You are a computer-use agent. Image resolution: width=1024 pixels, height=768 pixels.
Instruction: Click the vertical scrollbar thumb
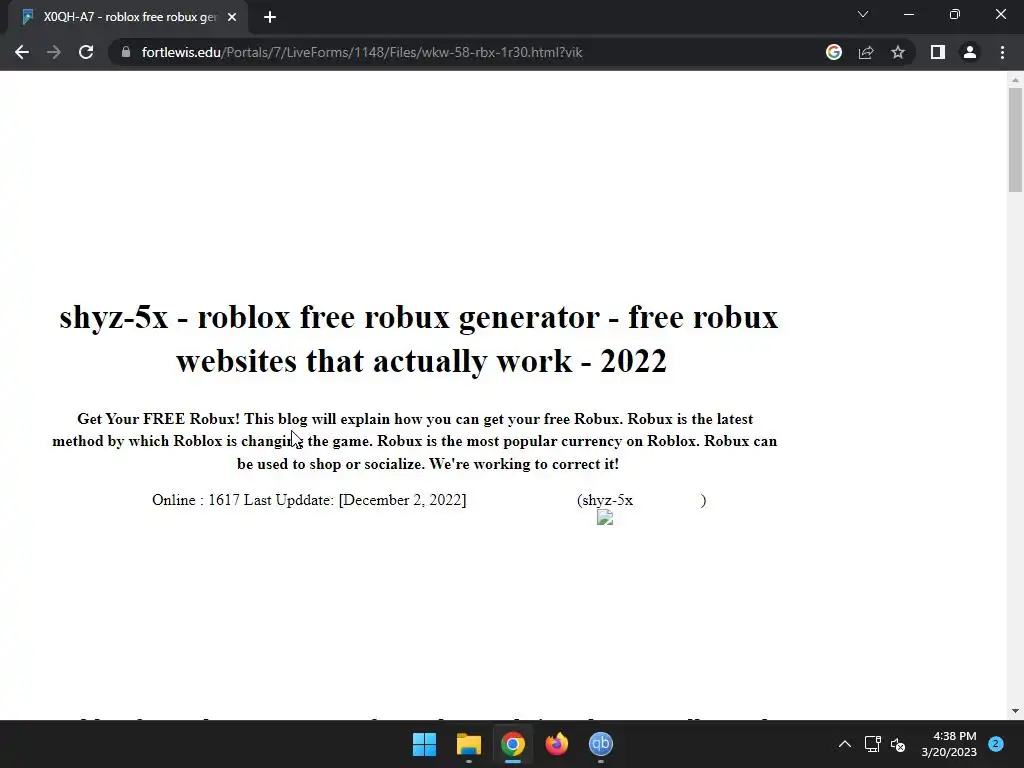(x=1015, y=139)
